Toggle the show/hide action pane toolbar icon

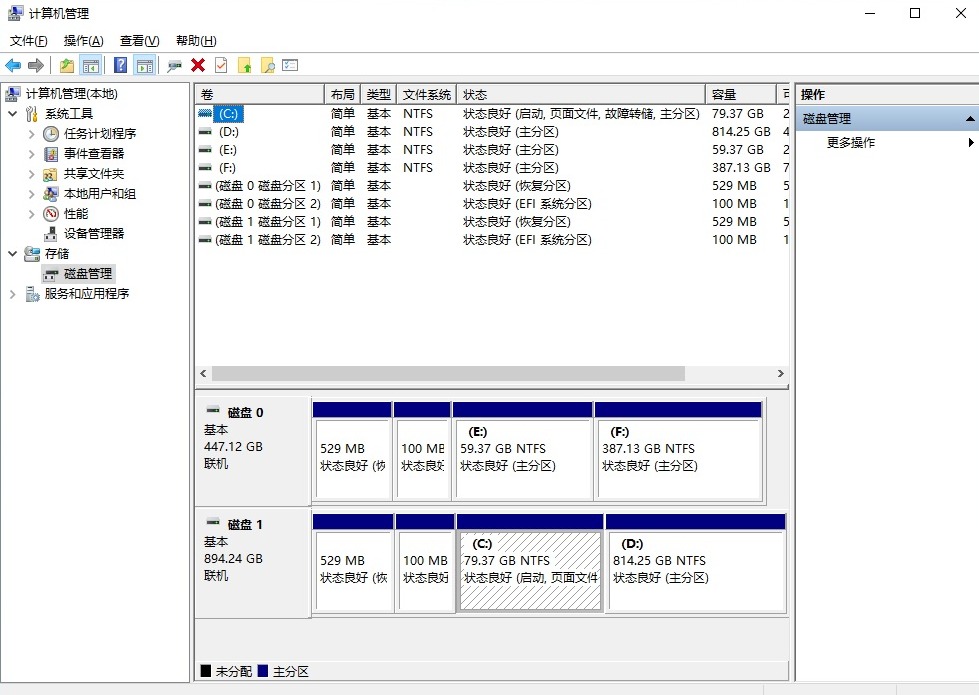[144, 65]
